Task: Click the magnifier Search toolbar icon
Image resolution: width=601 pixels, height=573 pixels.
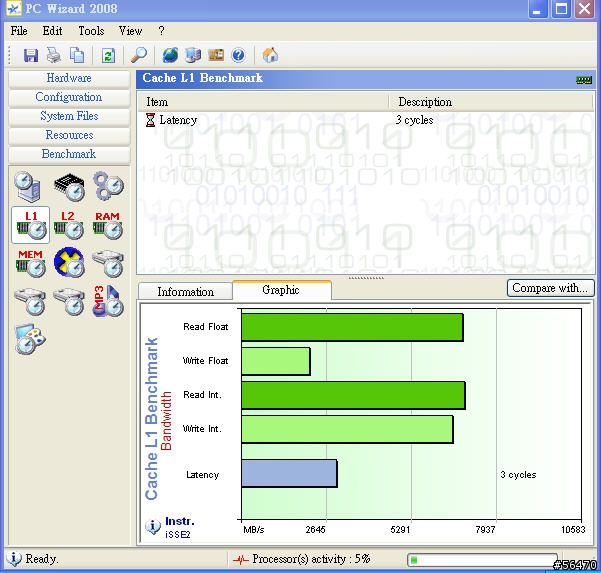Action: coord(139,55)
